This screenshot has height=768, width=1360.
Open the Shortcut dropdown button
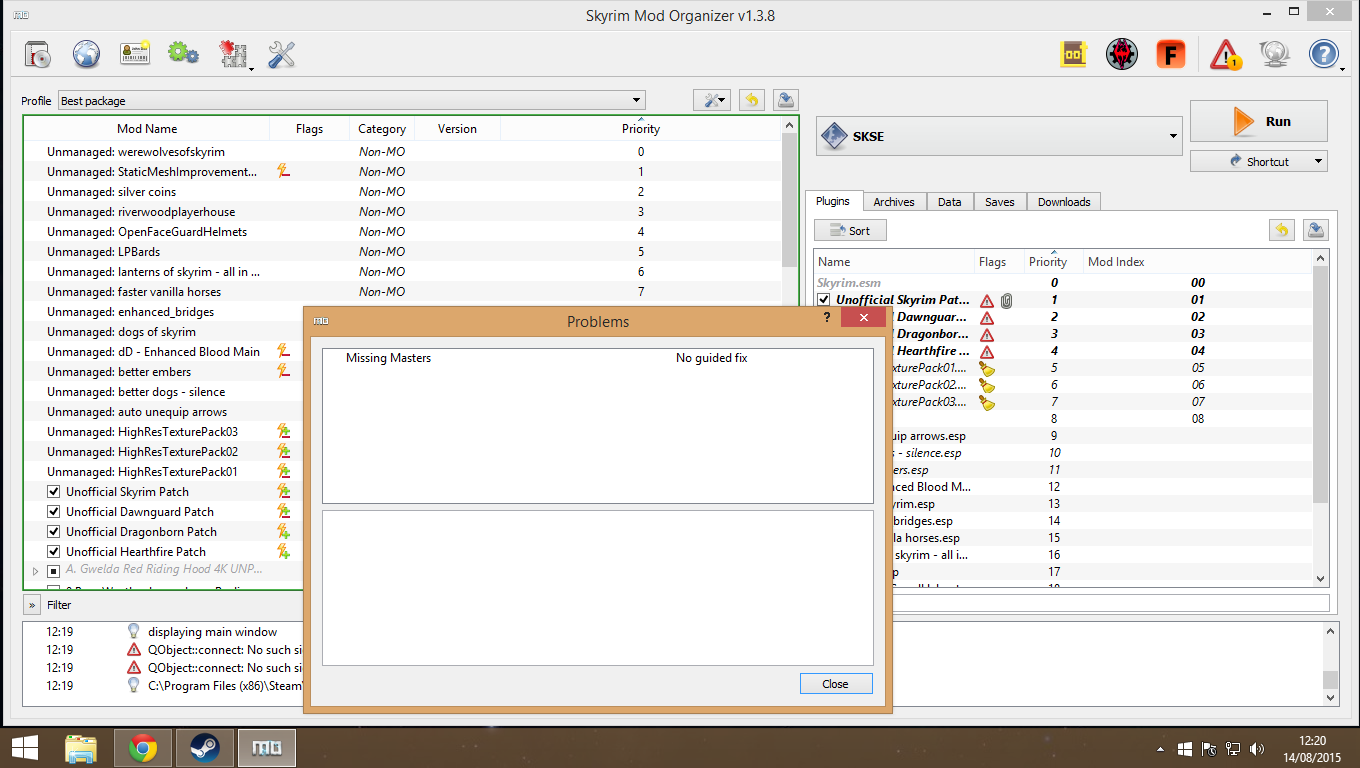(1258, 161)
